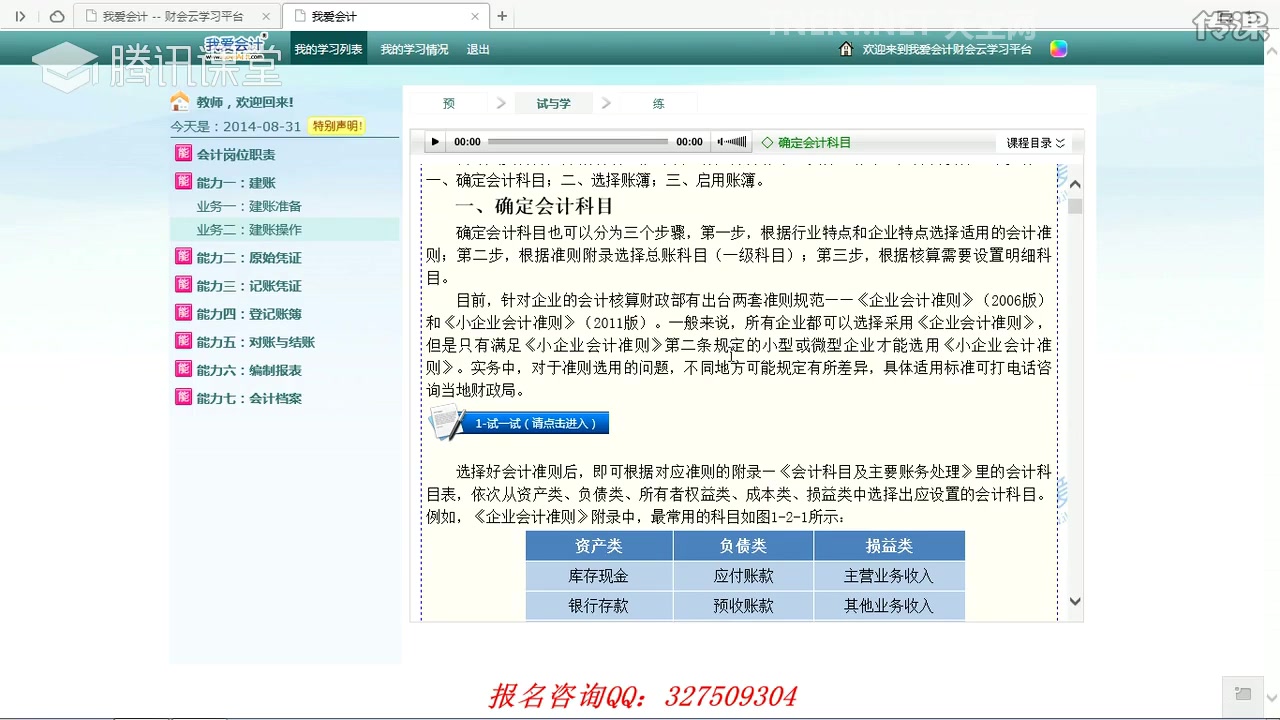Viewport: 1280px width, 720px height.
Task: Click the 一、确定会计科目 heading
Action: pos(534,206)
